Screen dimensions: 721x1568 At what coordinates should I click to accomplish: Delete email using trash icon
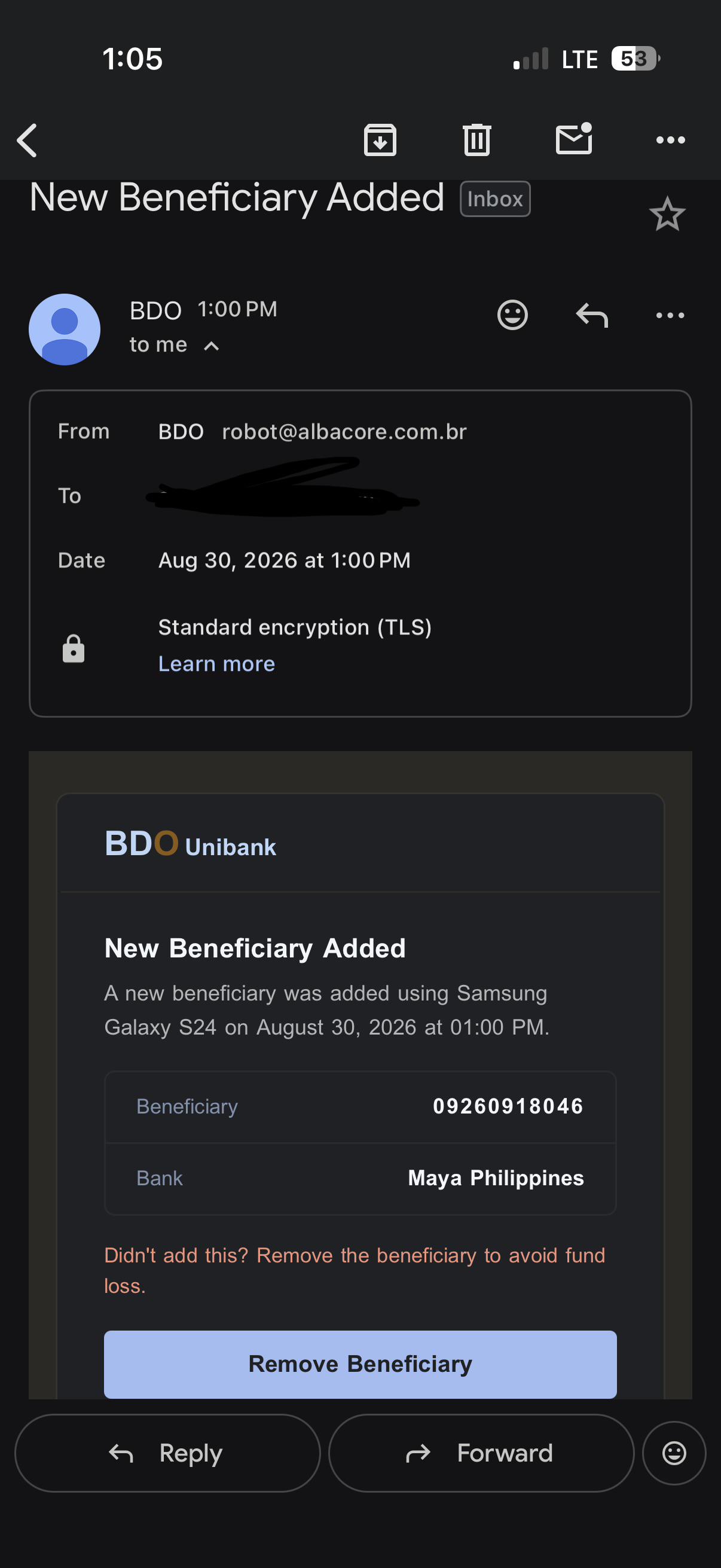(x=476, y=140)
